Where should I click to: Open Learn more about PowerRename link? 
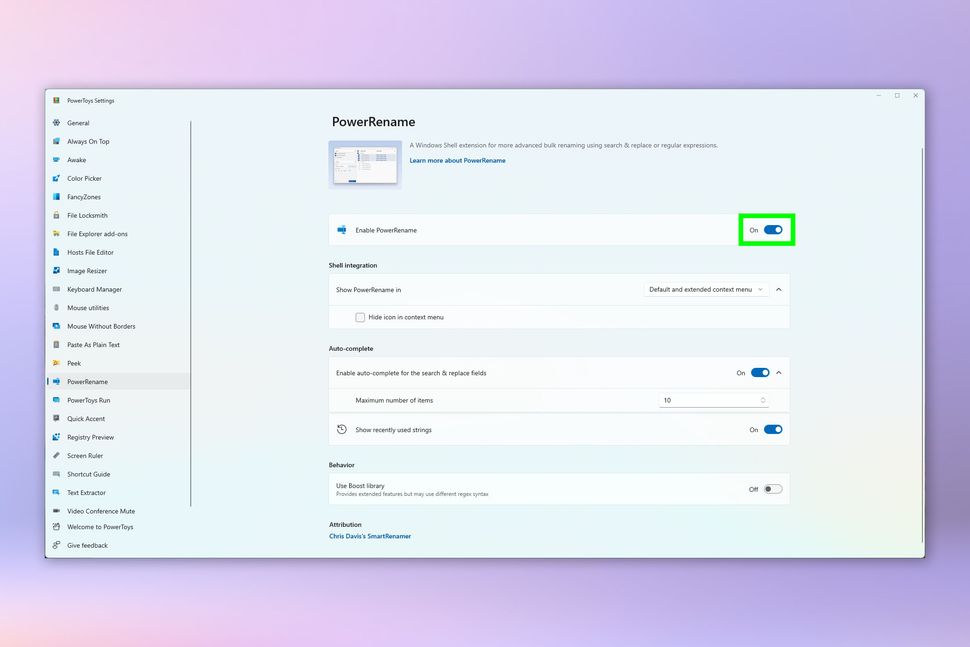point(457,159)
